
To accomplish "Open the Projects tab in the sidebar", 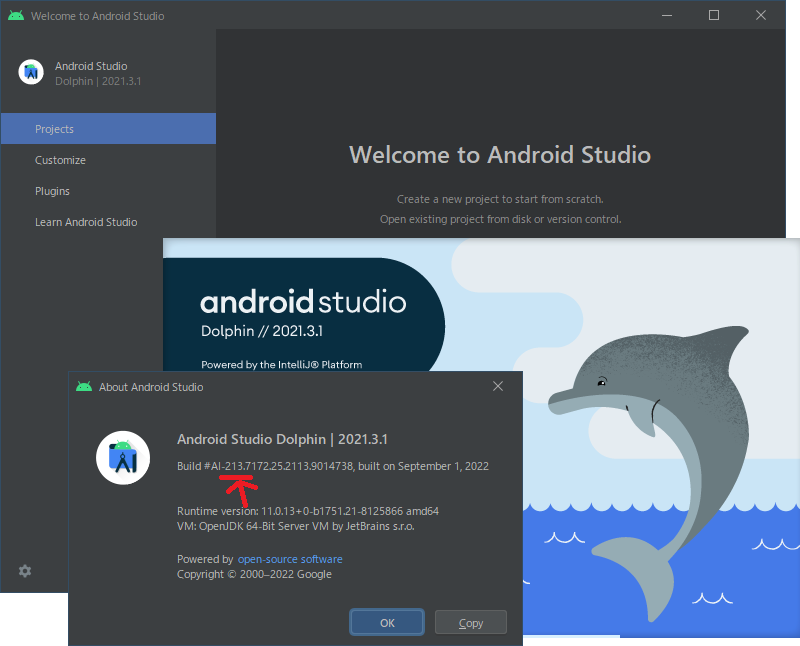I will [55, 128].
